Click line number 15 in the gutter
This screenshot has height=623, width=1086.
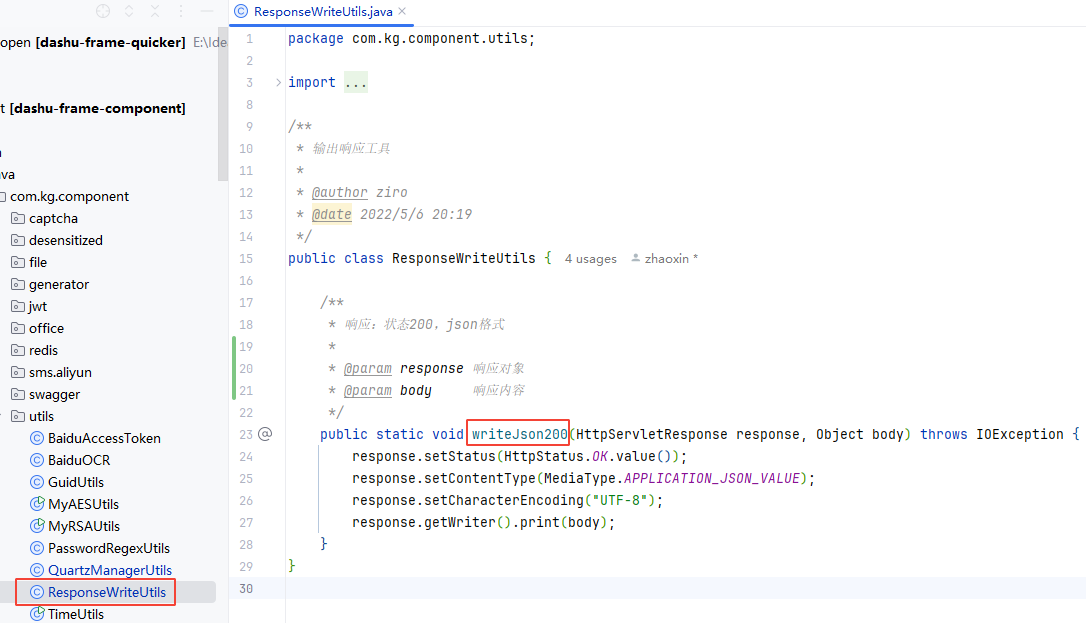(246, 258)
